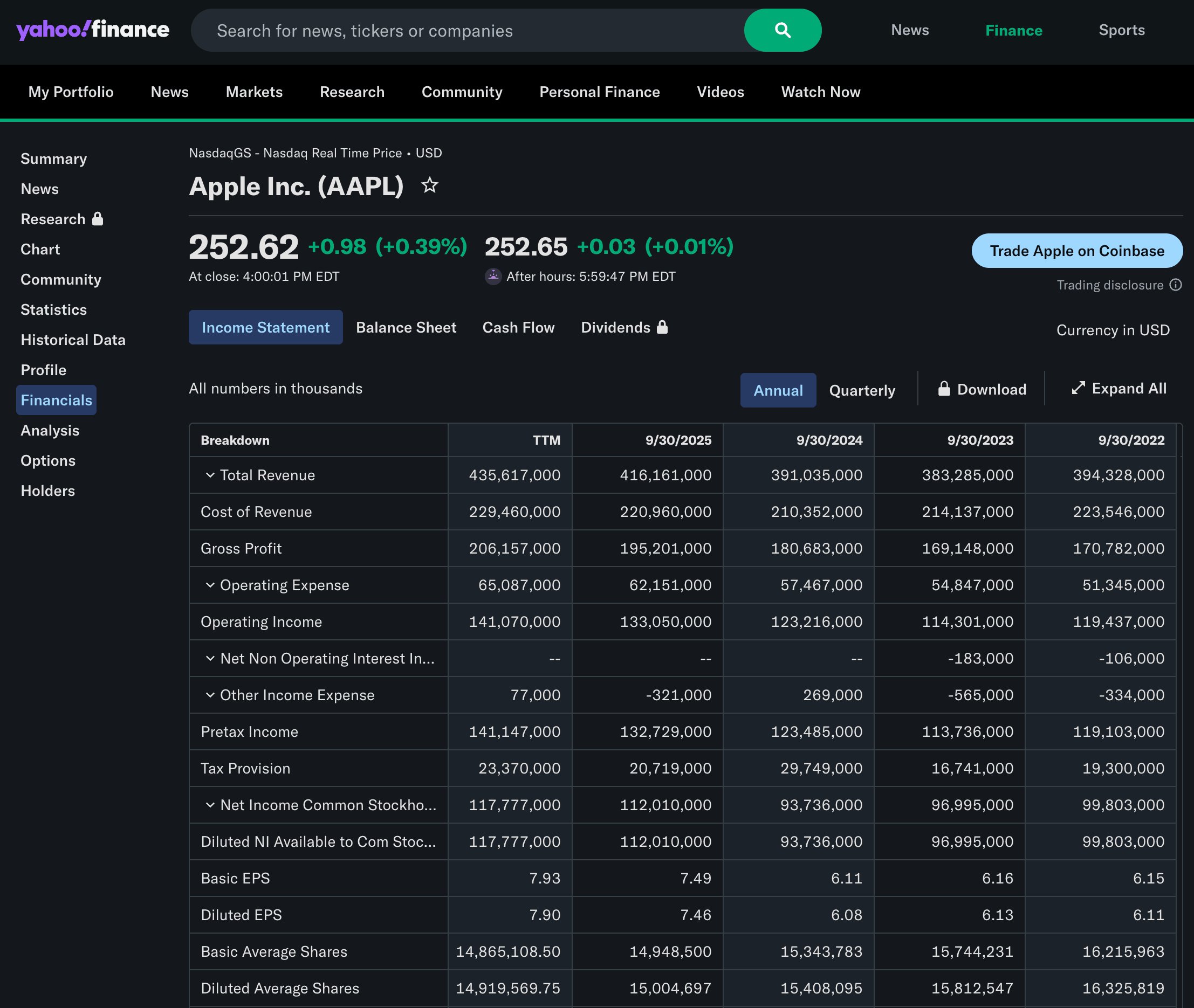Click the Expand All arrows icon
The width and height of the screenshot is (1194, 1008).
pos(1078,388)
